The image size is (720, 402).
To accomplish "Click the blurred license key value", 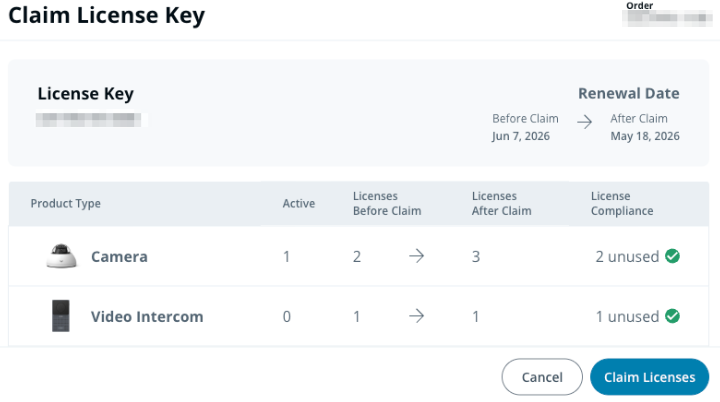I will (x=88, y=120).
